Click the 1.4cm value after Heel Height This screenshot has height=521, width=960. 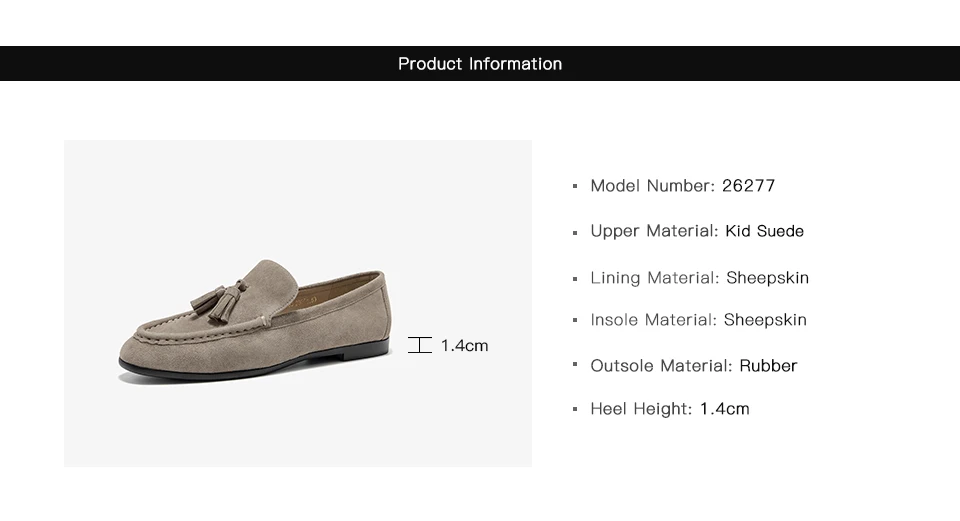(x=725, y=409)
